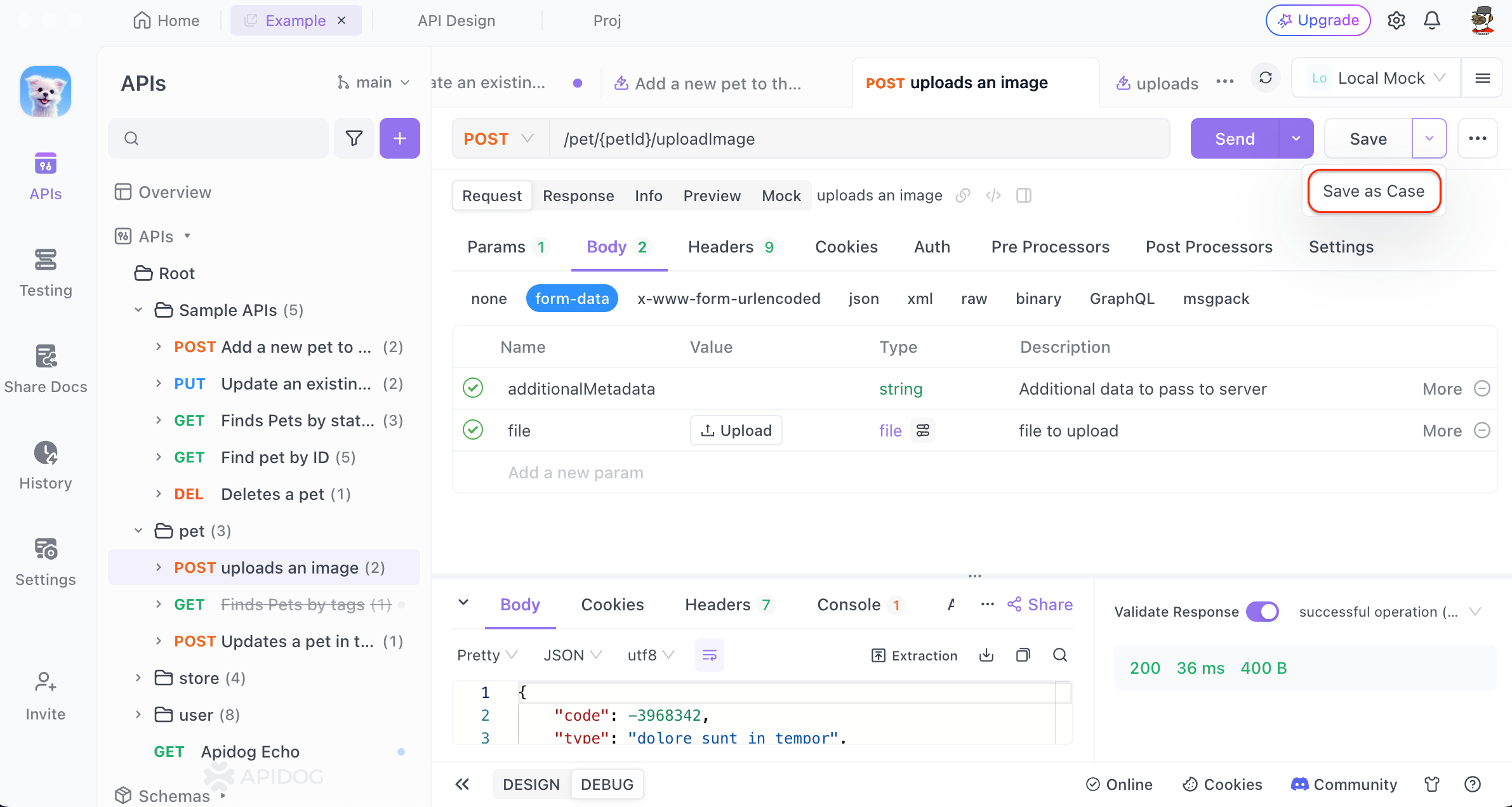Choose Save as Case menu item
The height and width of the screenshot is (807, 1512).
[x=1374, y=191]
